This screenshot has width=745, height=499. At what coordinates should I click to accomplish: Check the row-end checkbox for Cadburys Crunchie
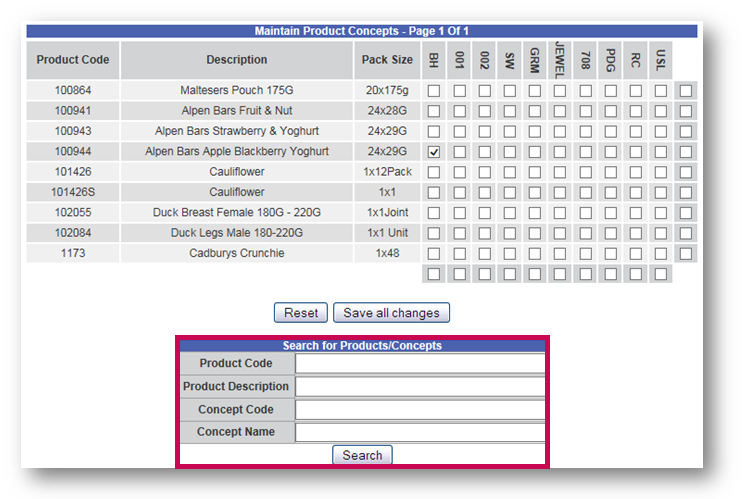685,253
